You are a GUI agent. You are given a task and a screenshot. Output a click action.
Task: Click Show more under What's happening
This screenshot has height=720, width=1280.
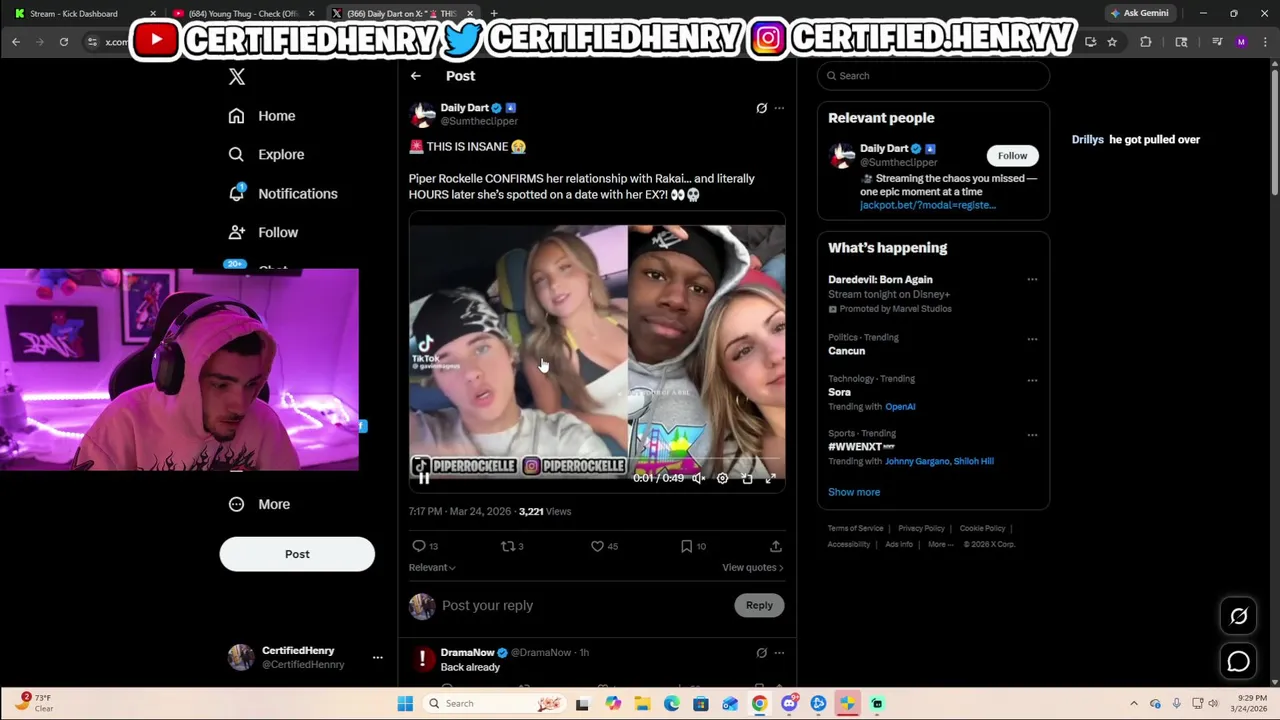pyautogui.click(x=854, y=492)
